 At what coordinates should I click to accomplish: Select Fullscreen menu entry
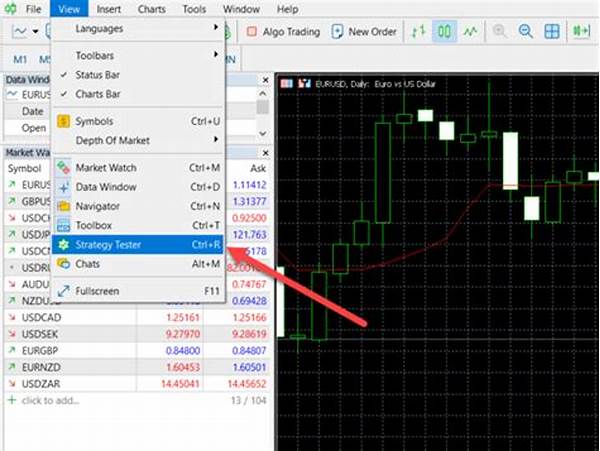pos(138,291)
